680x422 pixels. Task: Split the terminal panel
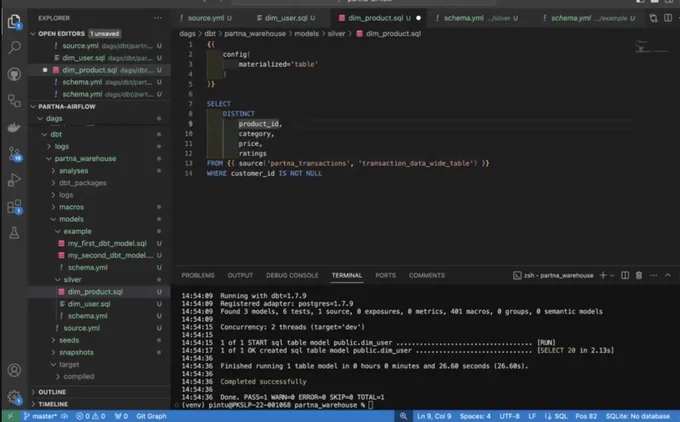click(625, 275)
